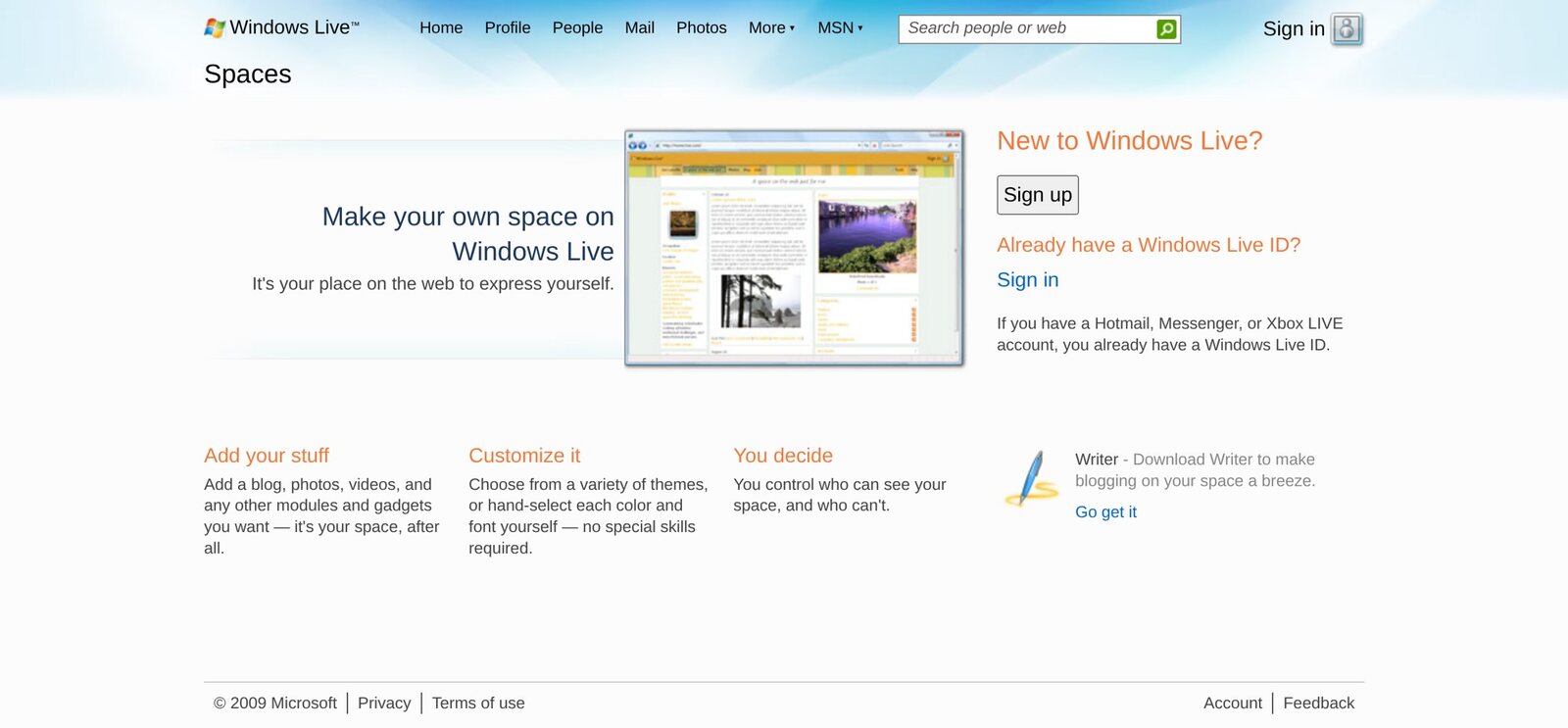Click the Add your stuff heading

tap(267, 456)
